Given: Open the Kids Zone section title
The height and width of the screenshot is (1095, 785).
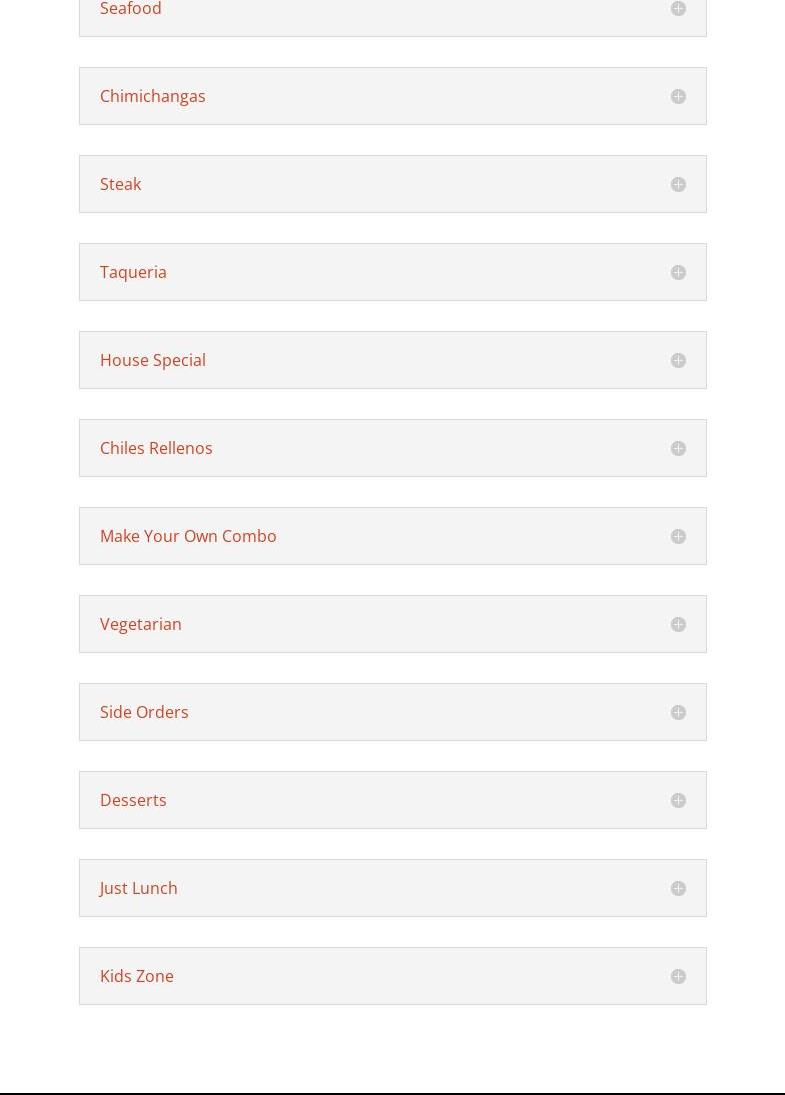Looking at the screenshot, I should (137, 976).
